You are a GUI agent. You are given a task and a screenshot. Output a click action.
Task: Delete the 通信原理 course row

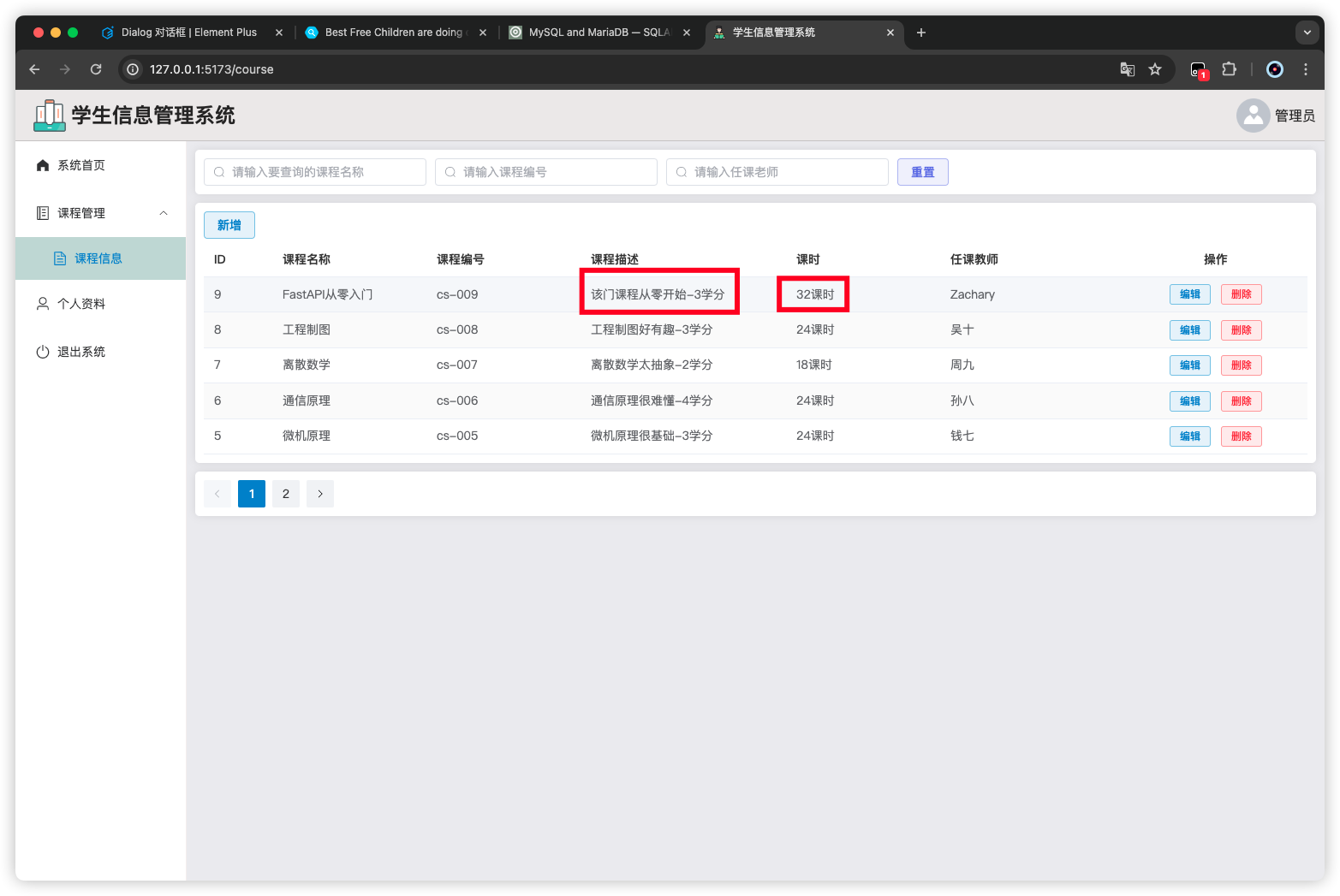click(x=1242, y=401)
